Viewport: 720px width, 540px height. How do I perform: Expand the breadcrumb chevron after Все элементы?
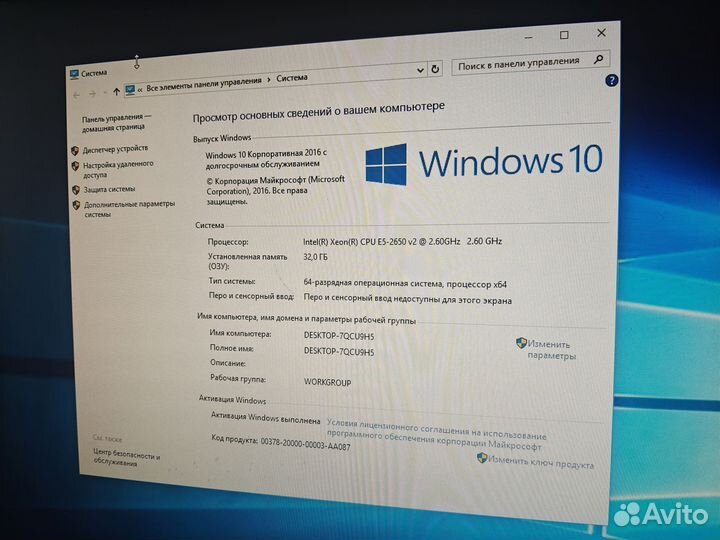coord(269,80)
